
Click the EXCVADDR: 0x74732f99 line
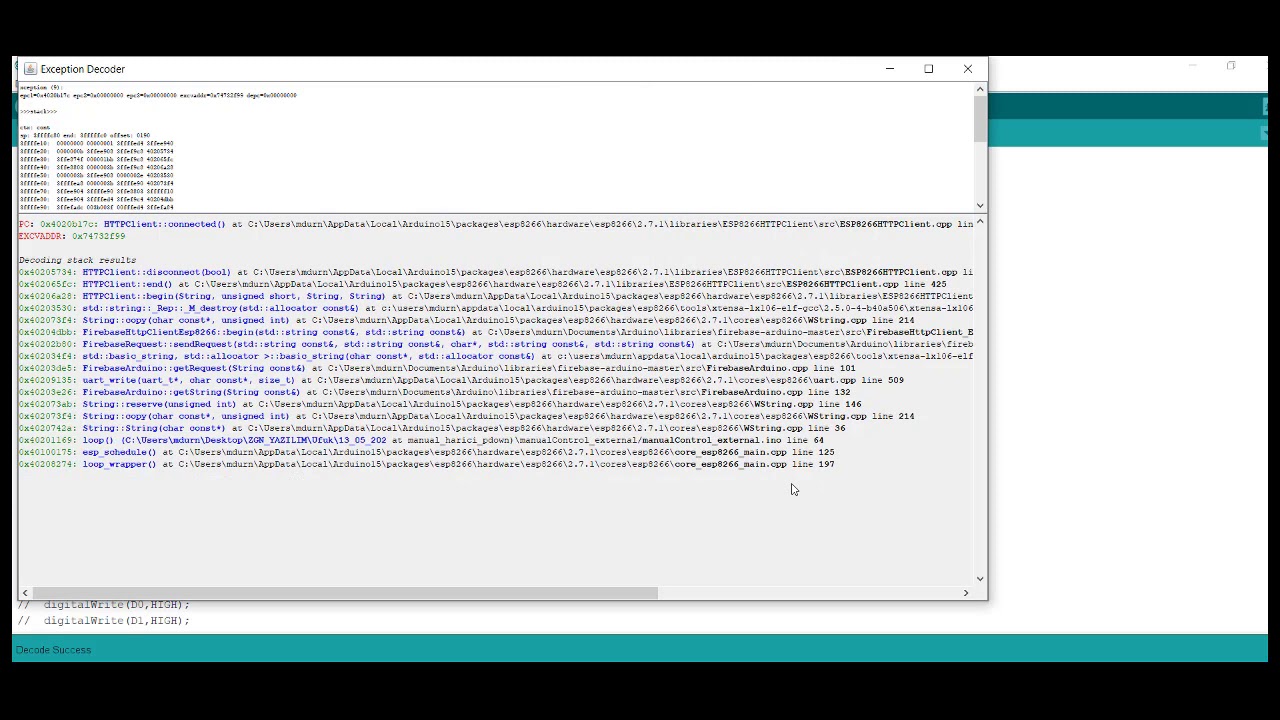[72, 236]
